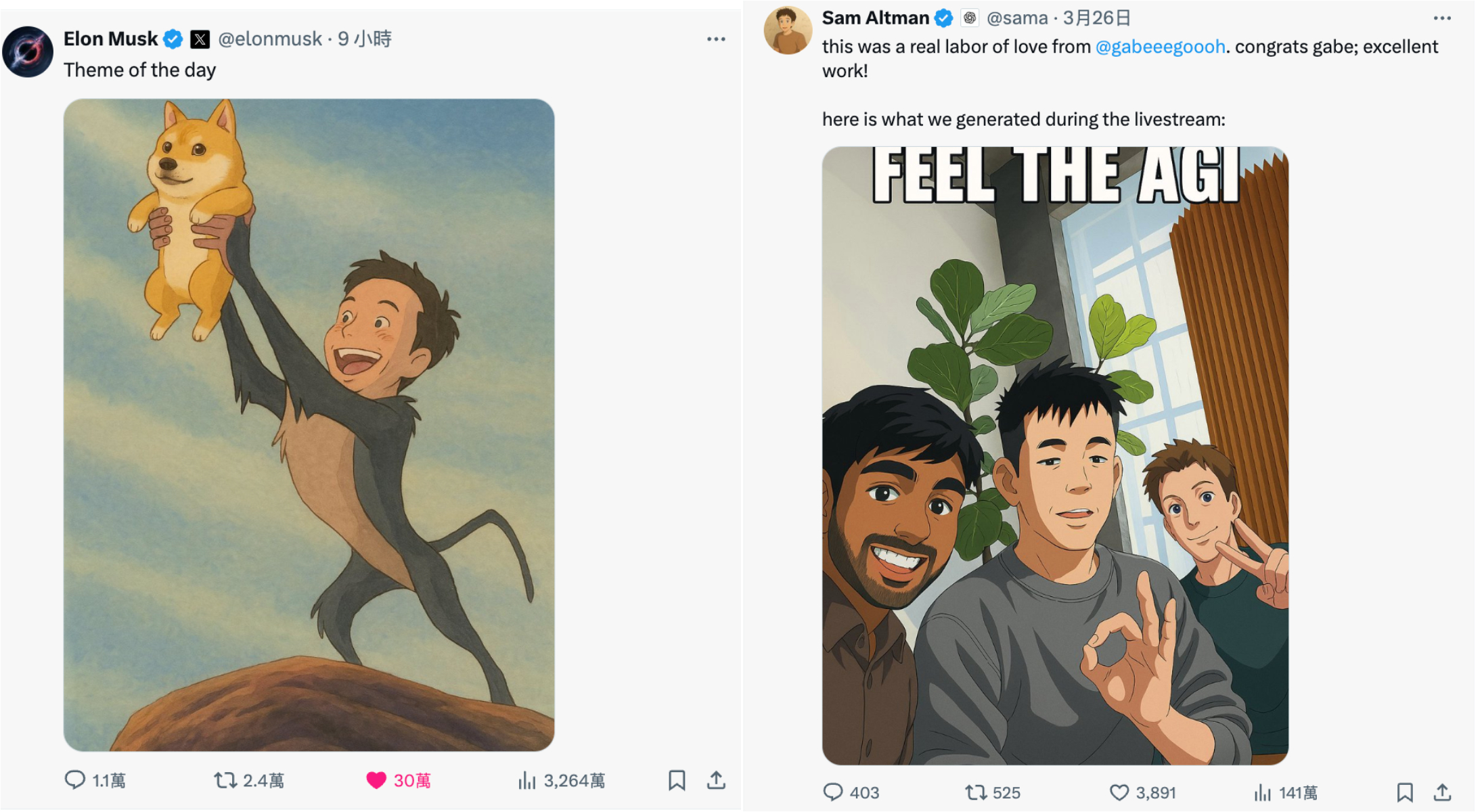The height and width of the screenshot is (812, 1482).
Task: Bookmark Sam Altman's tweet
Action: pos(1405,792)
